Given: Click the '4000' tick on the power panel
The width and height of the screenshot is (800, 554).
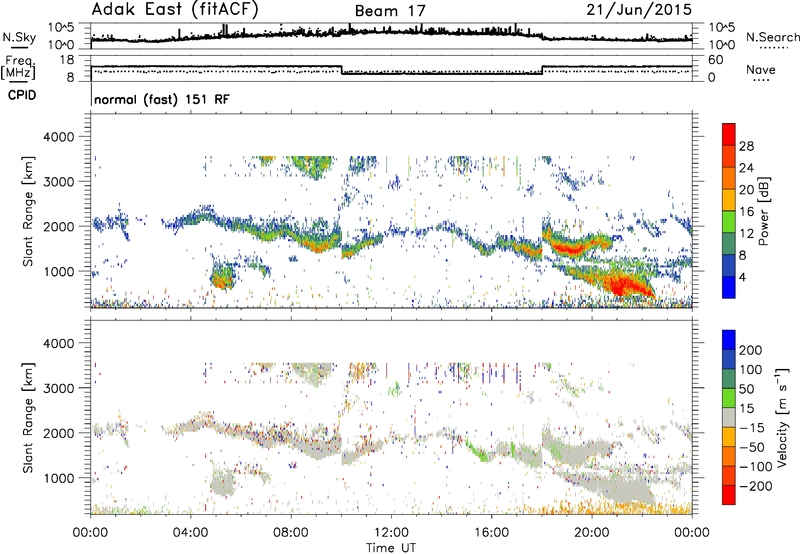Looking at the screenshot, I should tap(58, 137).
